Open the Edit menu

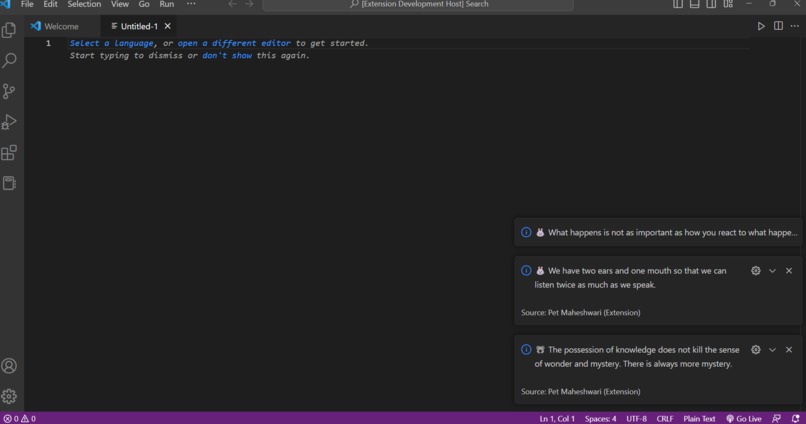pos(50,4)
